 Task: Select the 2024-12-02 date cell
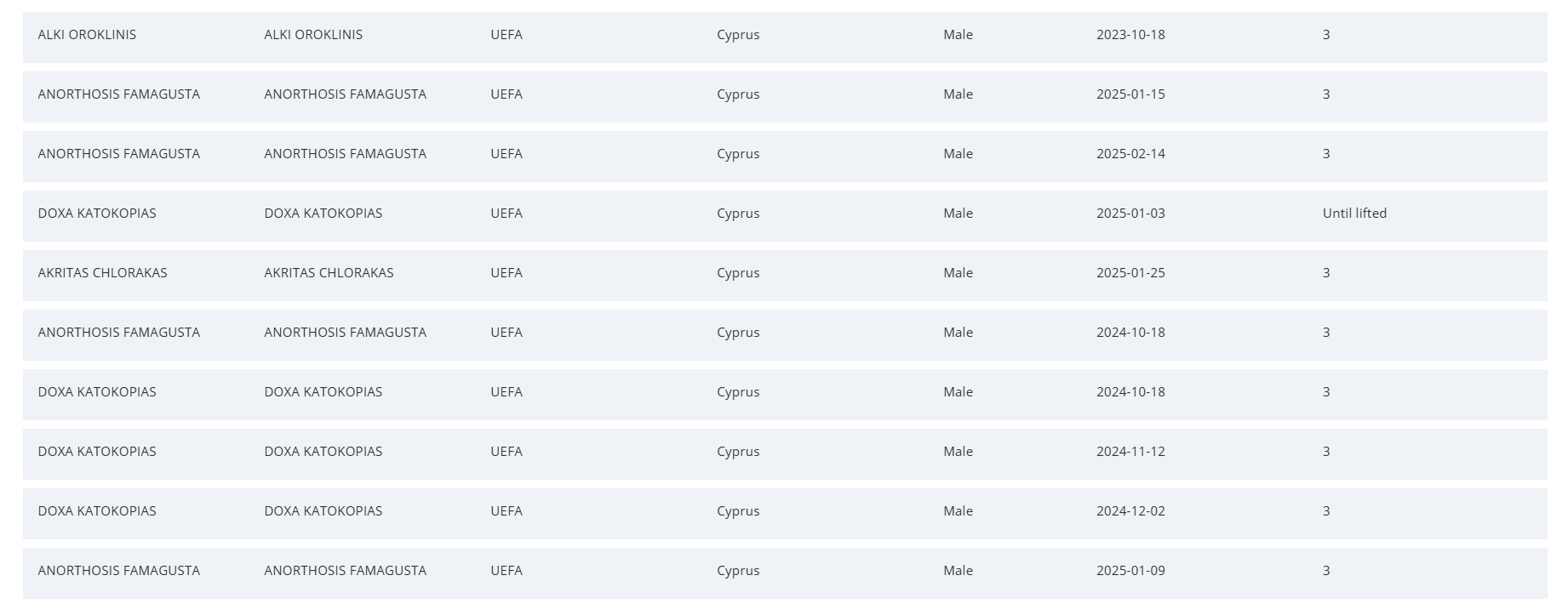1130,511
